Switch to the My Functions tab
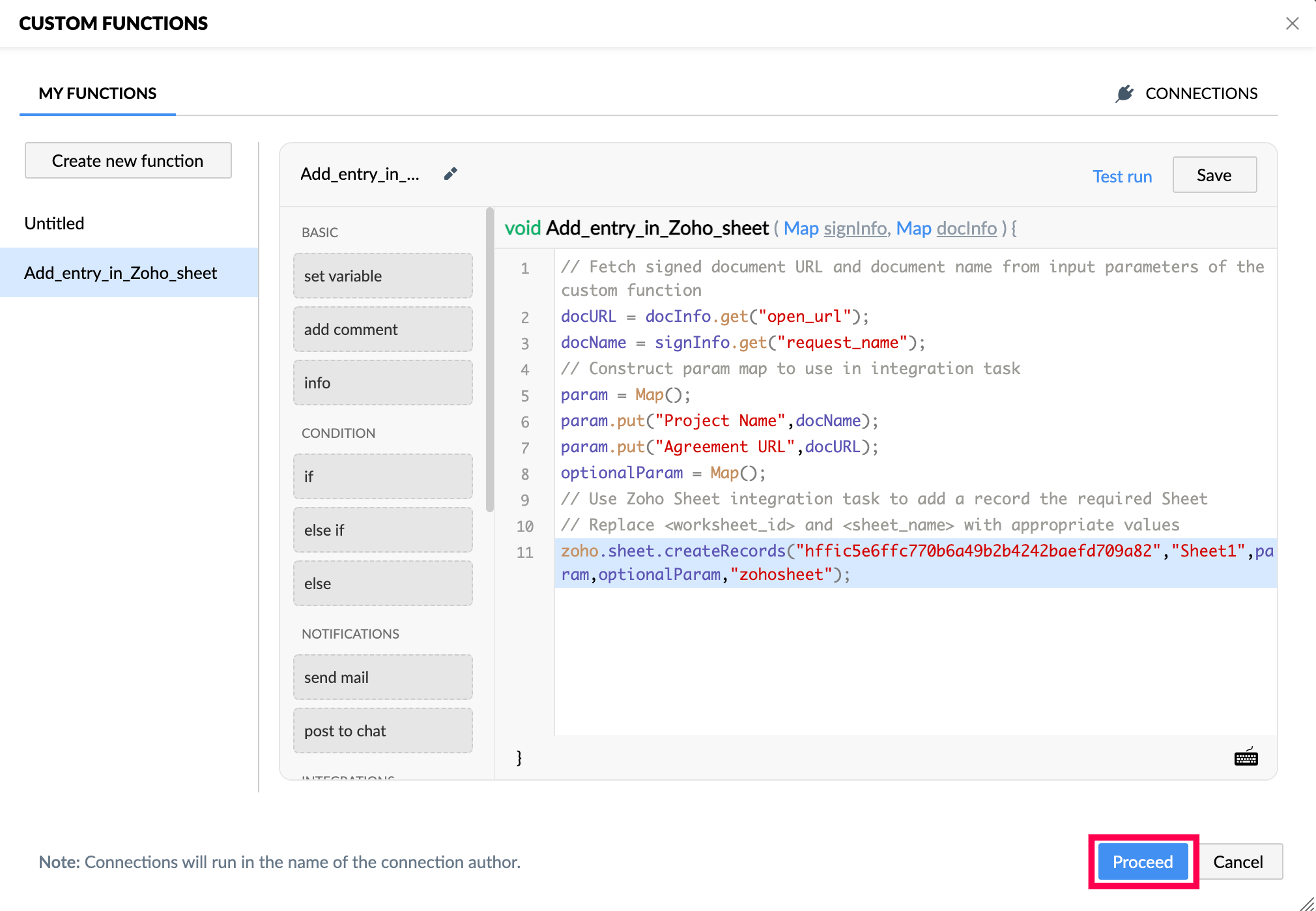Viewport: 1316px width, 911px height. [98, 93]
